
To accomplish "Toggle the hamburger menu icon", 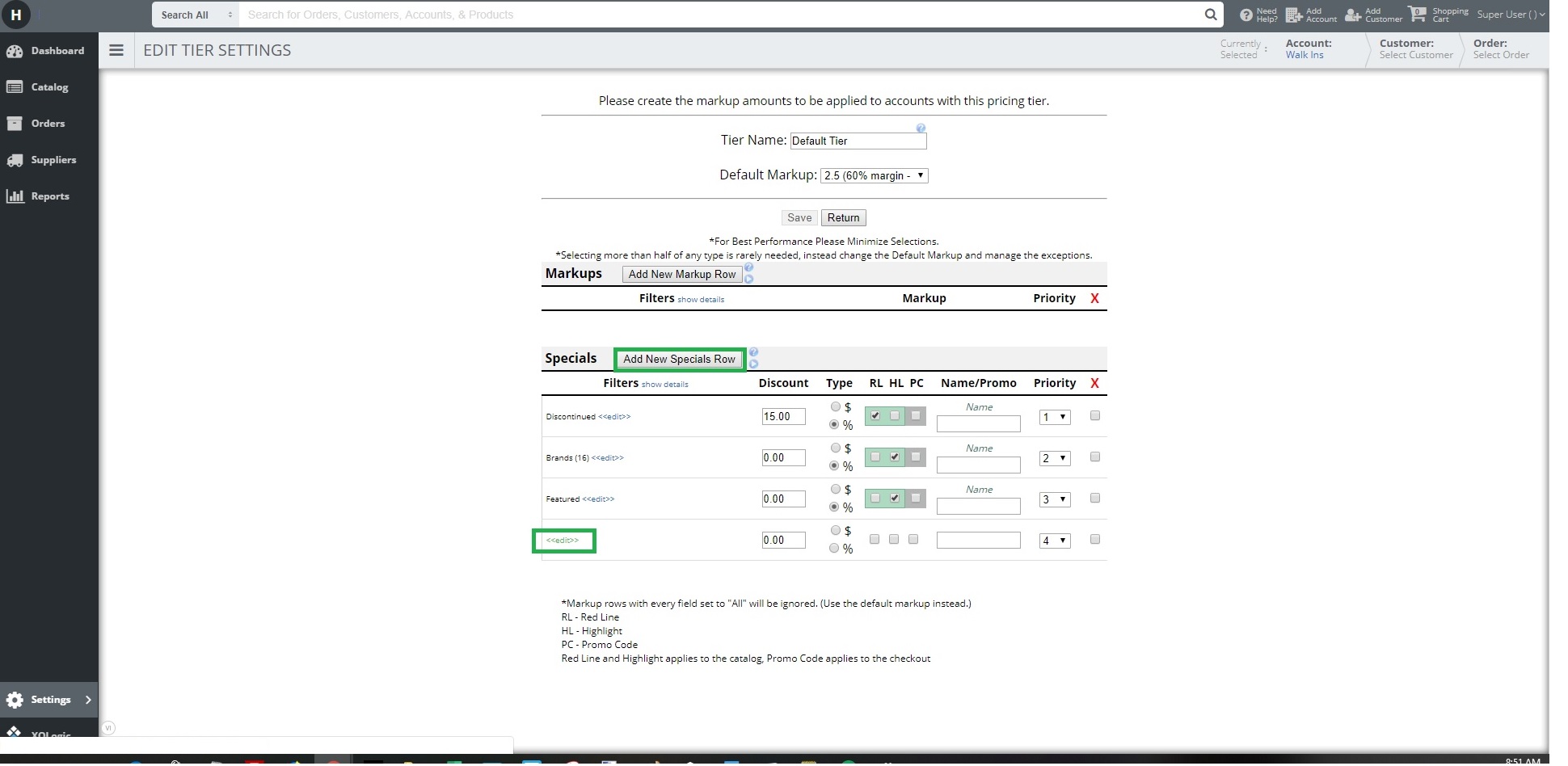I will click(116, 50).
